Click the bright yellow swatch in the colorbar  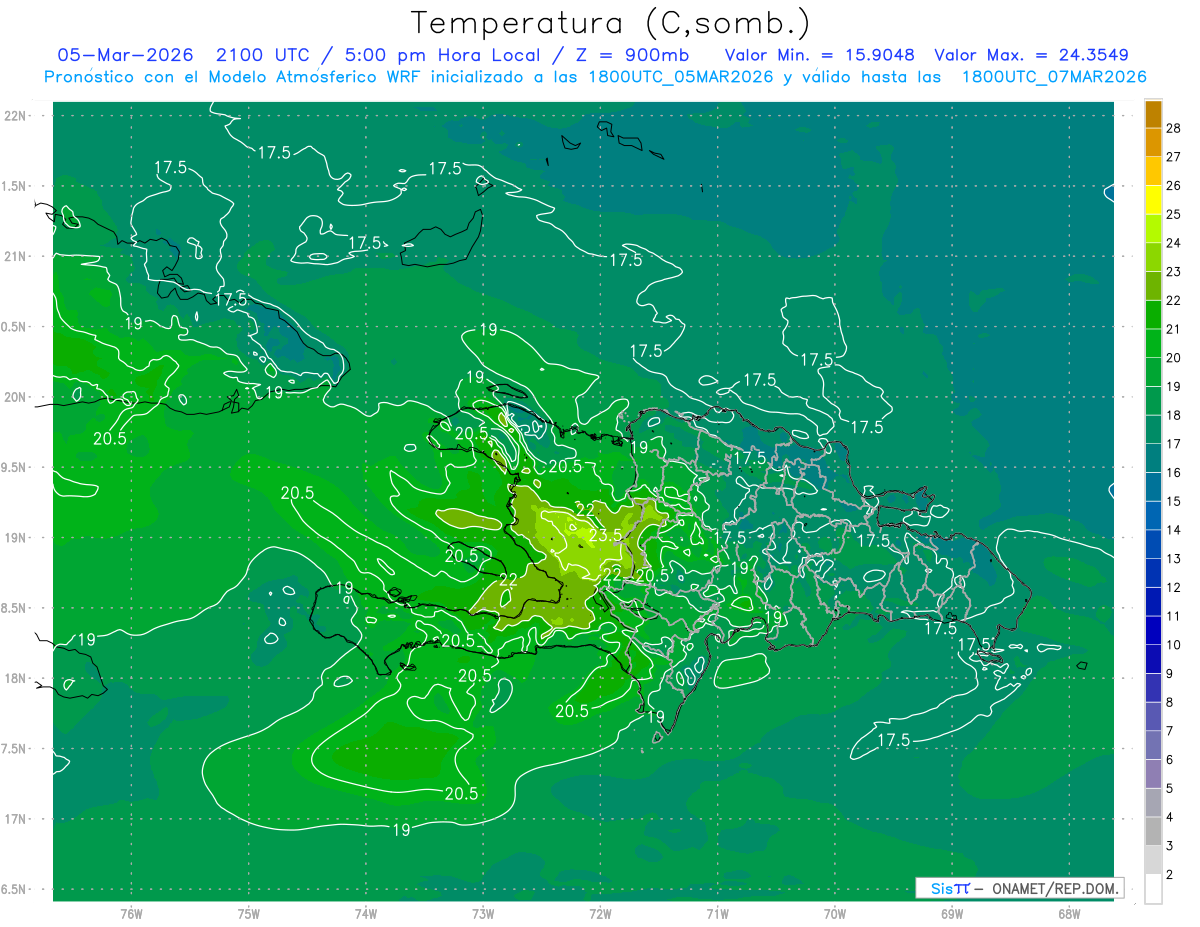(1153, 200)
